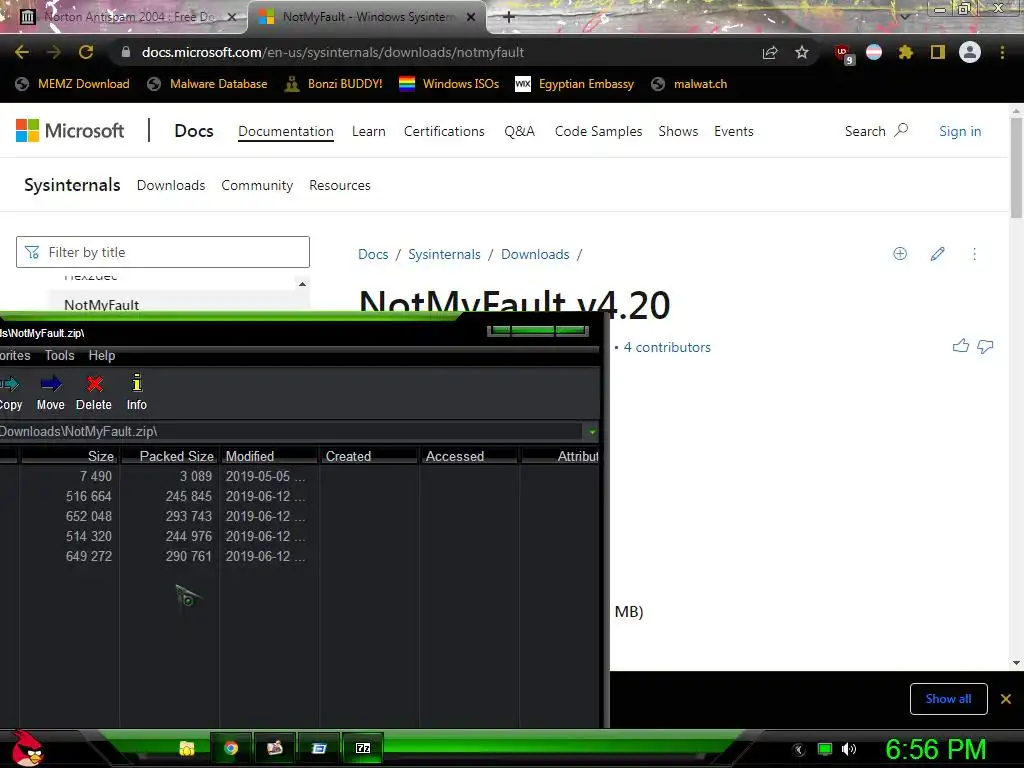Viewport: 1024px width, 768px height.
Task: Open the Learn nav item
Action: 368,131
